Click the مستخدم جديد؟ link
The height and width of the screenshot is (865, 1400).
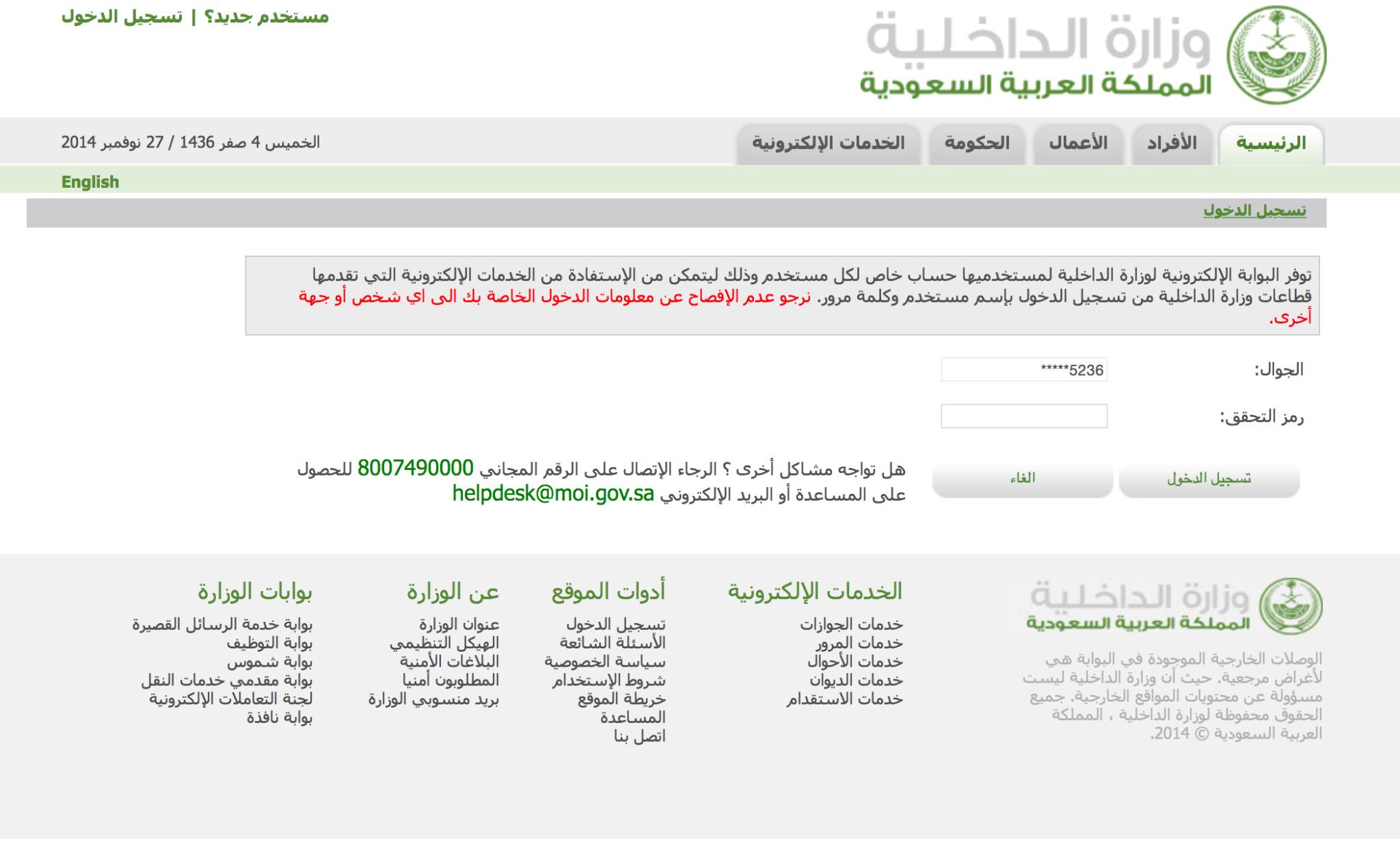[x=267, y=16]
